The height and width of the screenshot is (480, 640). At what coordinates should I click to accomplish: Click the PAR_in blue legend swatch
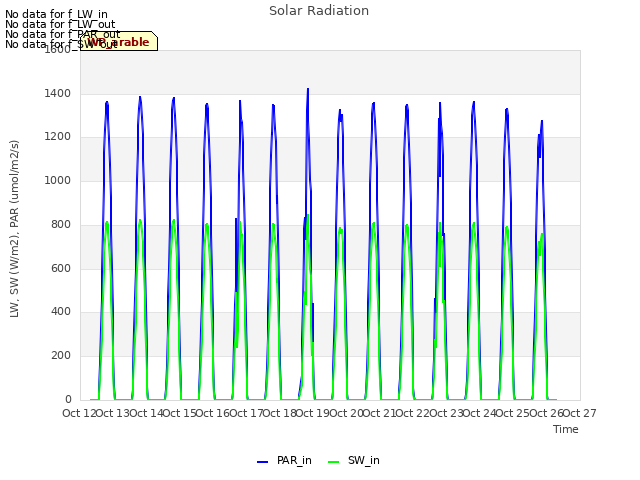pyautogui.click(x=262, y=462)
